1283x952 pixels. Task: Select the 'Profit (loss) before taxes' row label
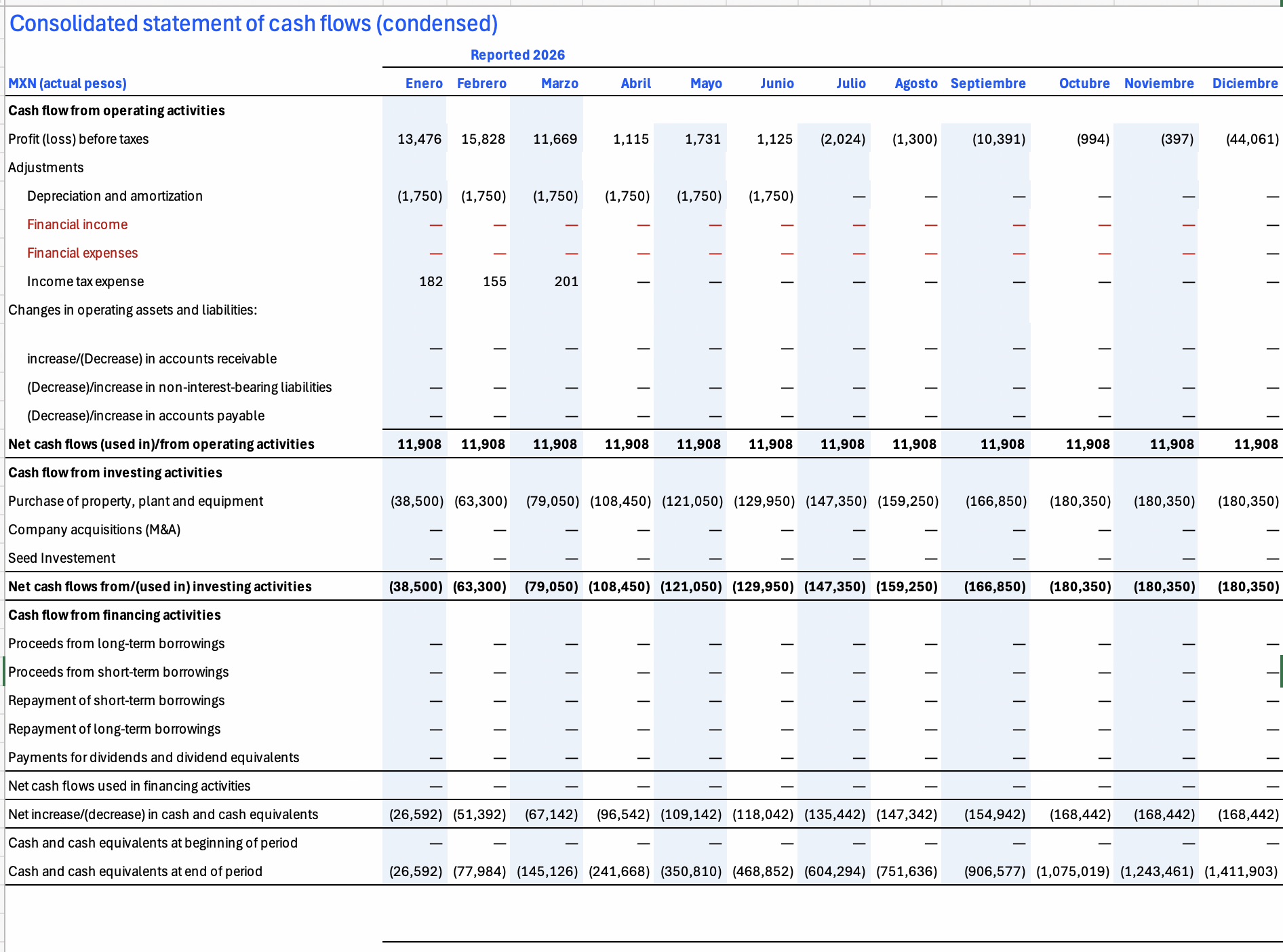click(79, 139)
